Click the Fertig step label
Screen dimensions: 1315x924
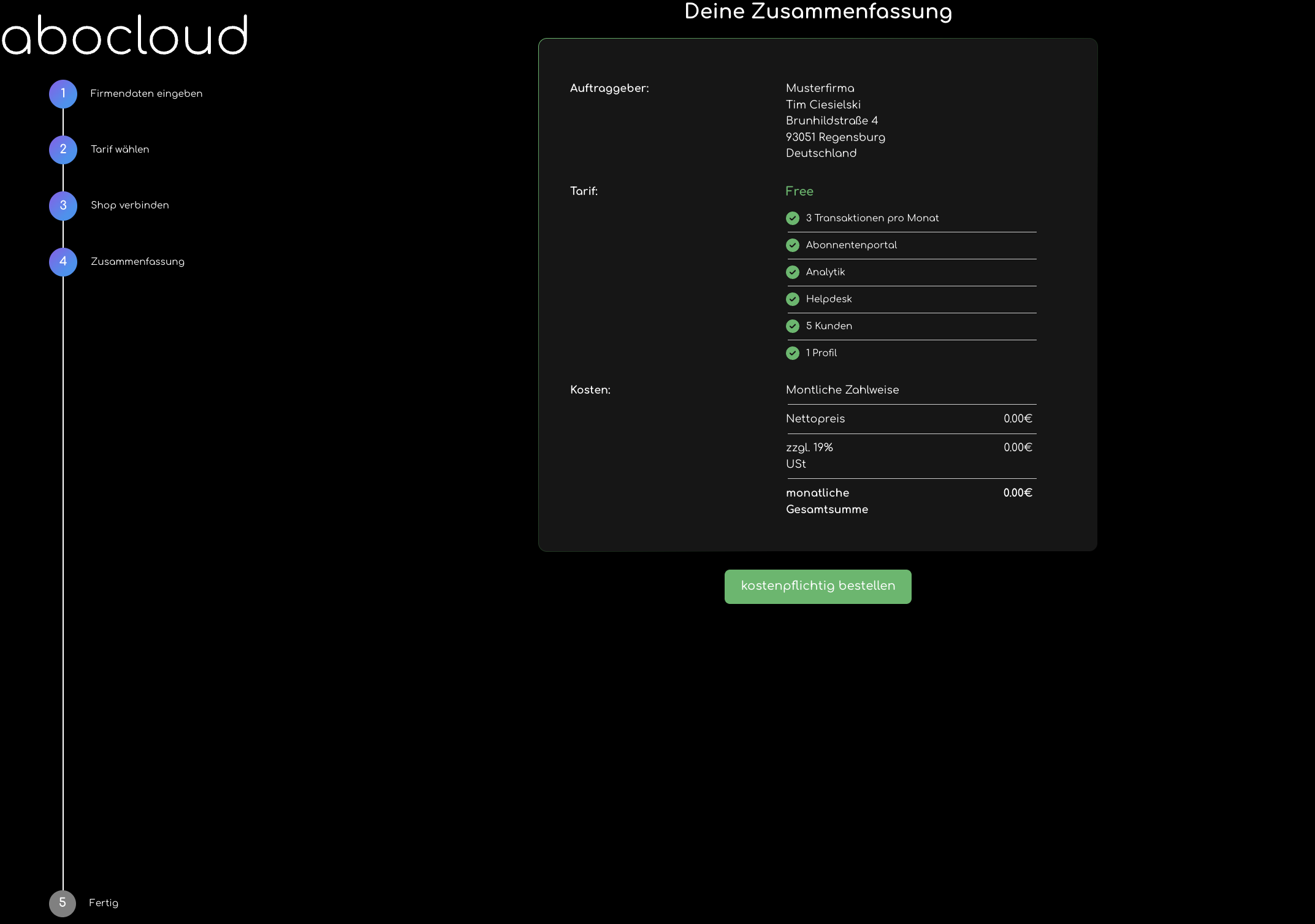[104, 903]
